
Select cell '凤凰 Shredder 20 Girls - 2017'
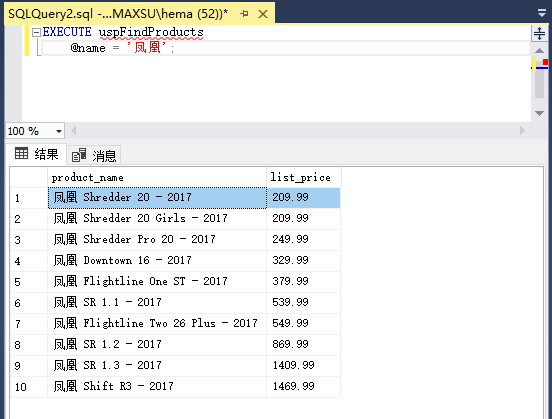[x=157, y=219]
